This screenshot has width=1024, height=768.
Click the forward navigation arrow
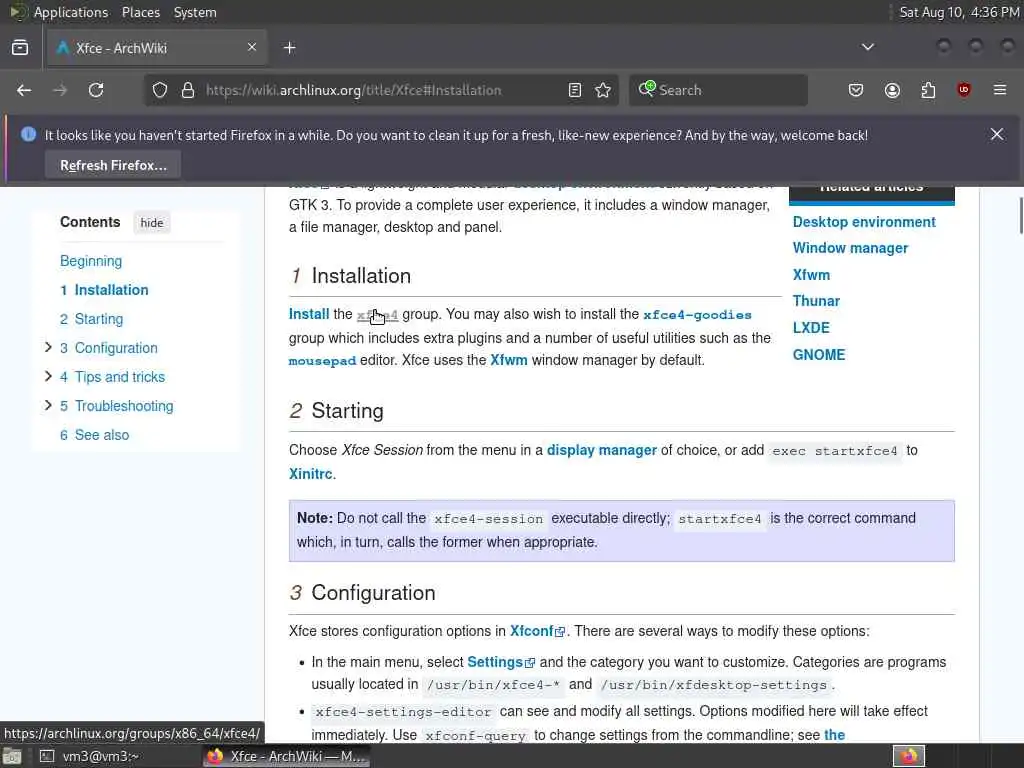pos(60,90)
